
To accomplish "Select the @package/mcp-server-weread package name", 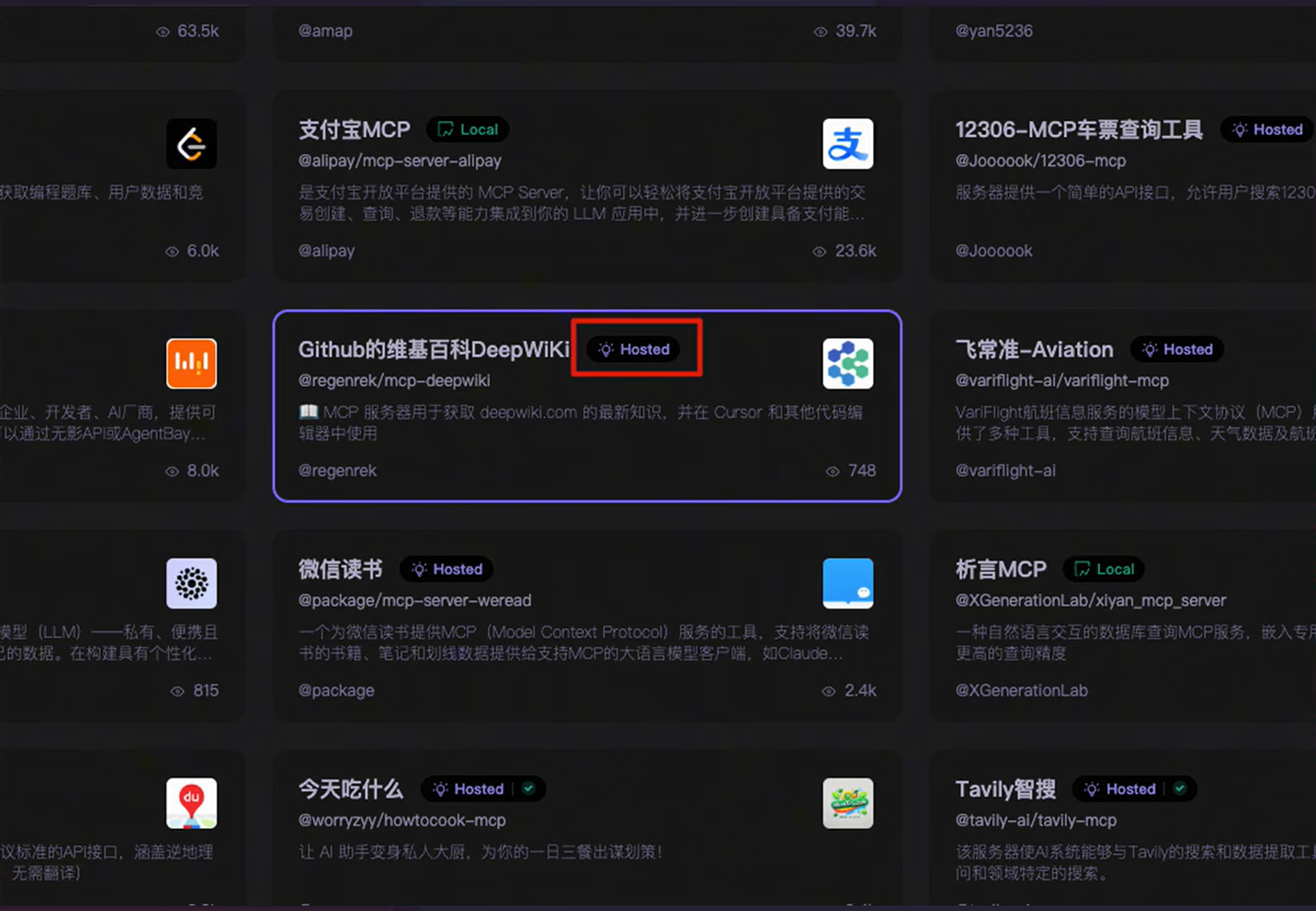I will tap(414, 601).
